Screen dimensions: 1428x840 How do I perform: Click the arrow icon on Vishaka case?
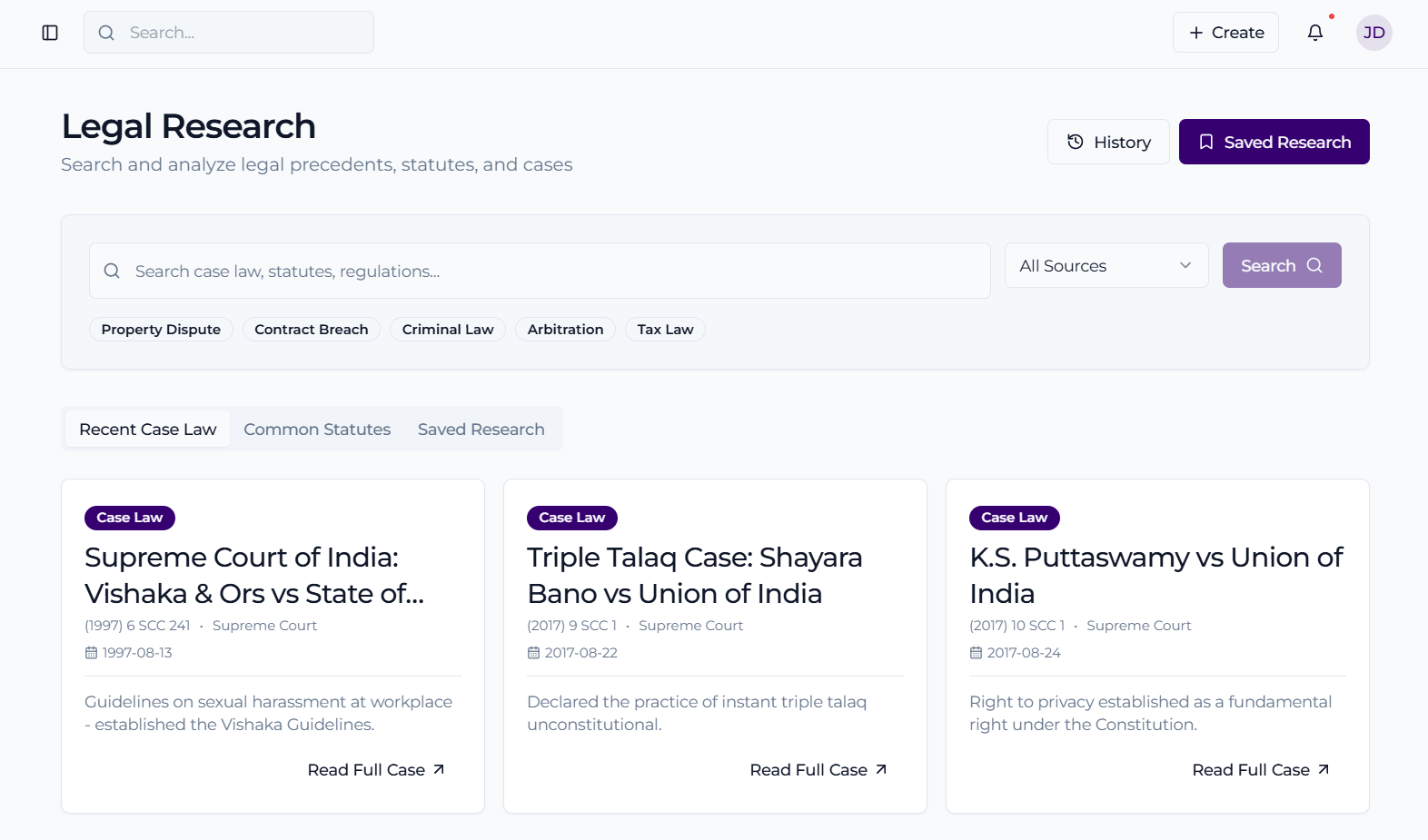(439, 769)
